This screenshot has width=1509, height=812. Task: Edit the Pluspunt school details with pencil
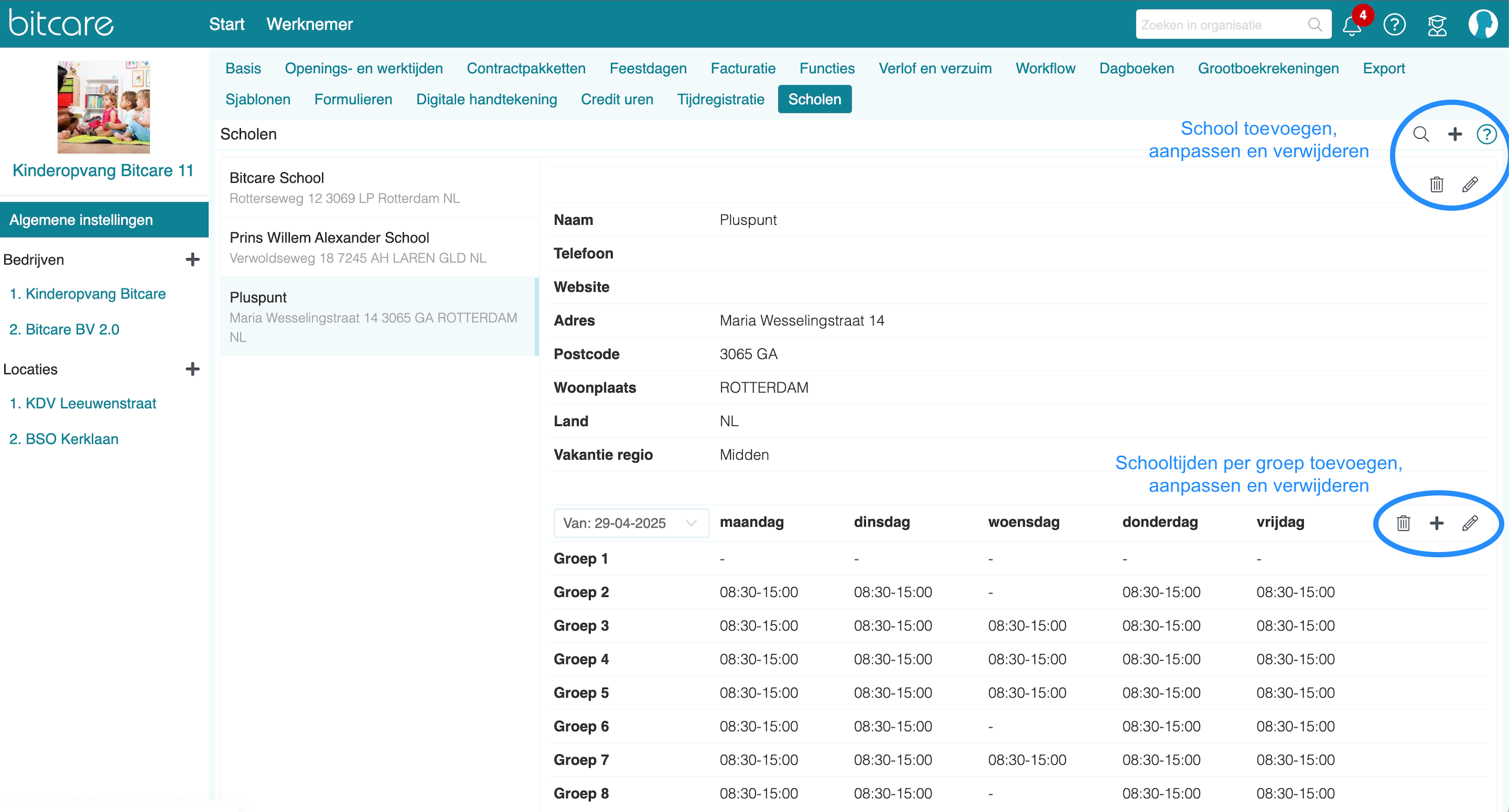click(1470, 184)
